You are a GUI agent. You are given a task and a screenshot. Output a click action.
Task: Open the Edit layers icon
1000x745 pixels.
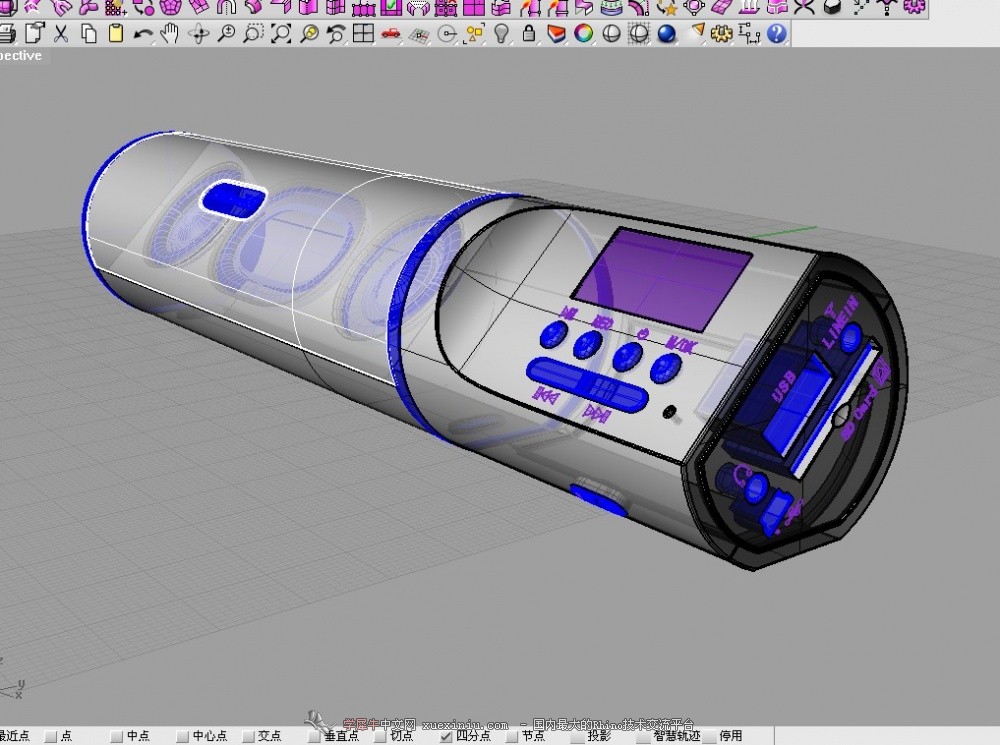[x=557, y=33]
